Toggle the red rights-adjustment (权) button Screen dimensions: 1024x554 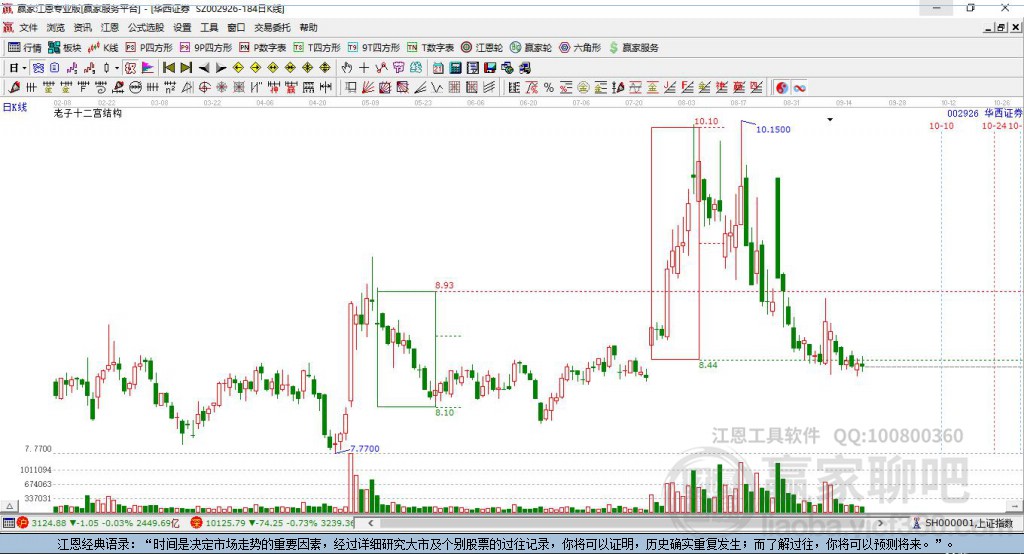click(x=131, y=68)
